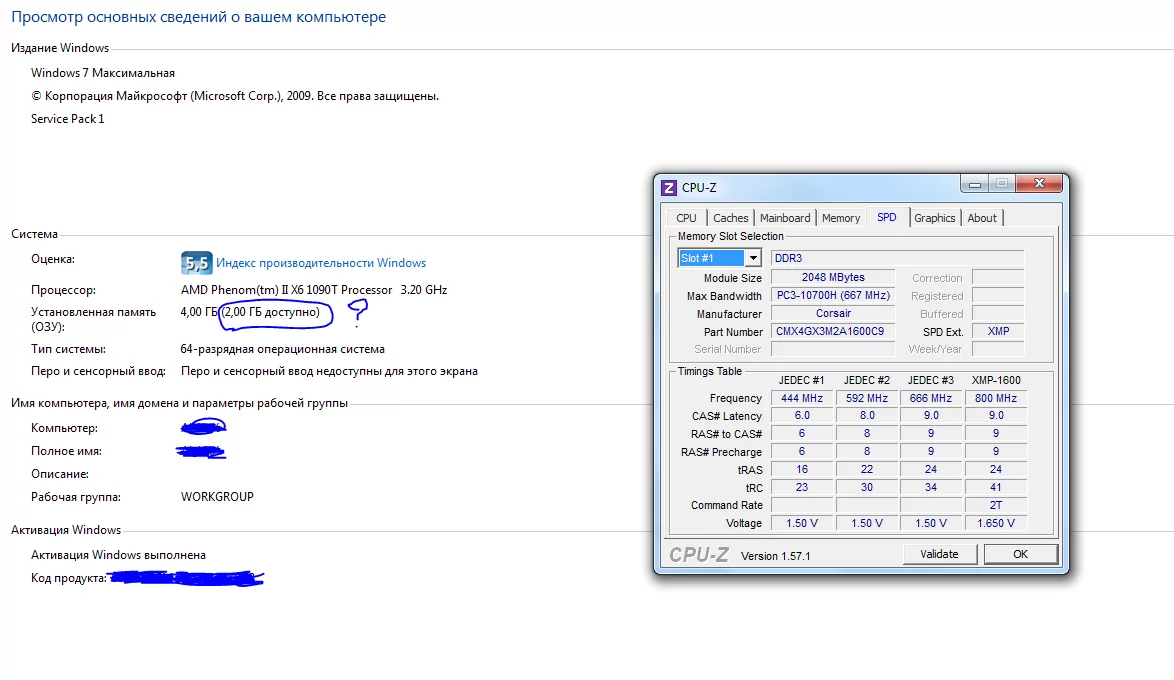This screenshot has height=680, width=1174.
Task: Click the Module Size 2048 MBytes field
Action: click(x=833, y=277)
